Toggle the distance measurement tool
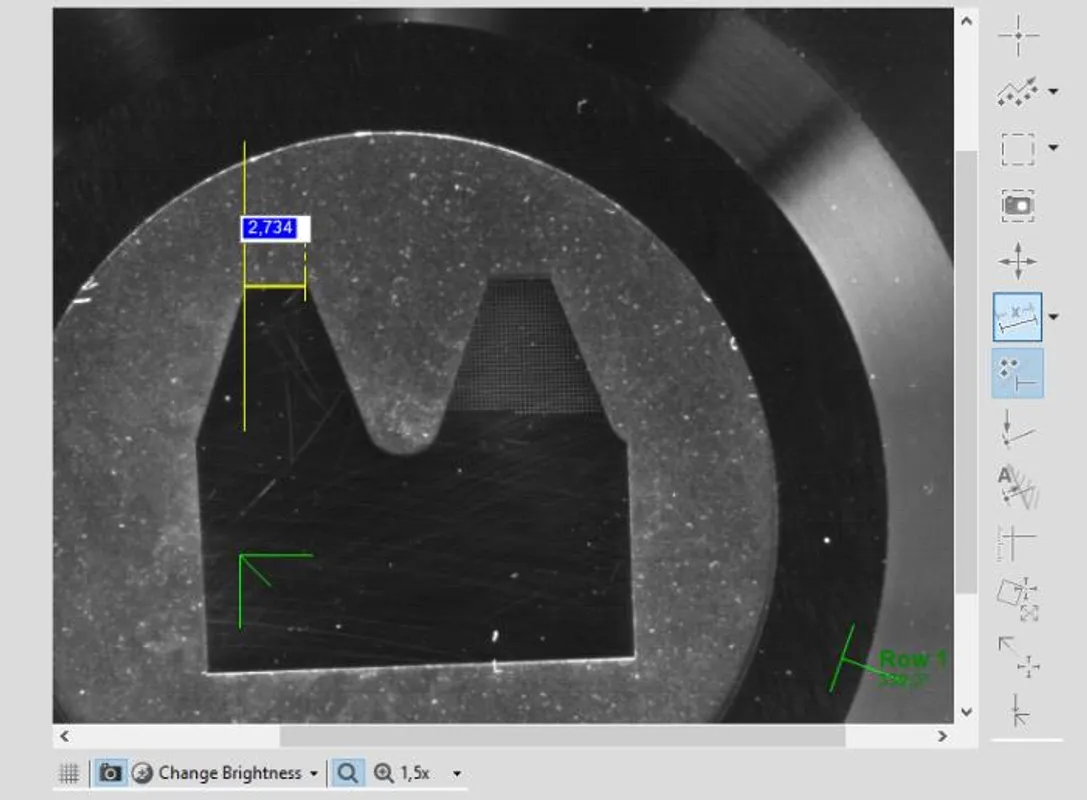Viewport: 1087px width, 800px height. [1017, 317]
